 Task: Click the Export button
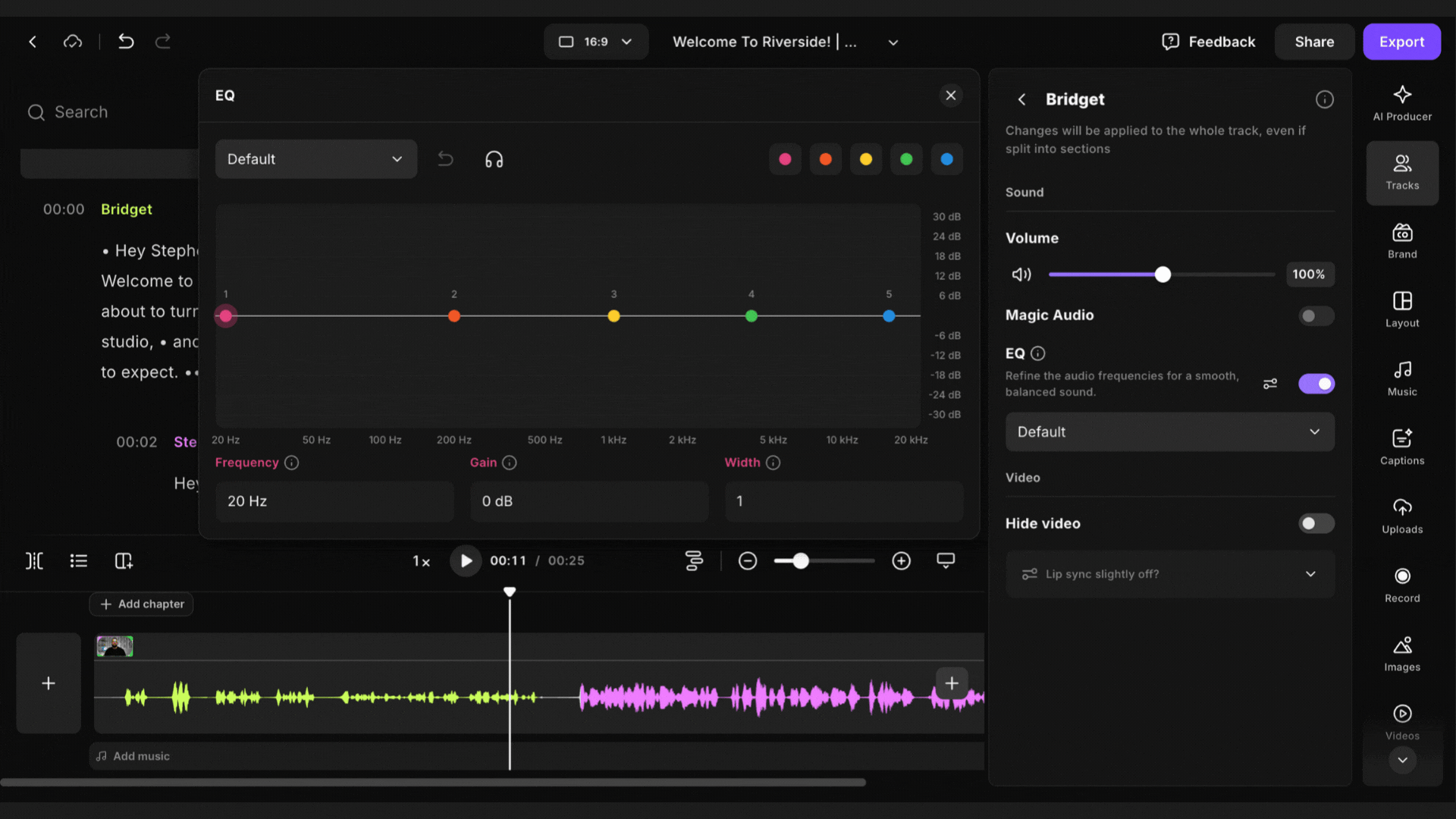coord(1401,42)
